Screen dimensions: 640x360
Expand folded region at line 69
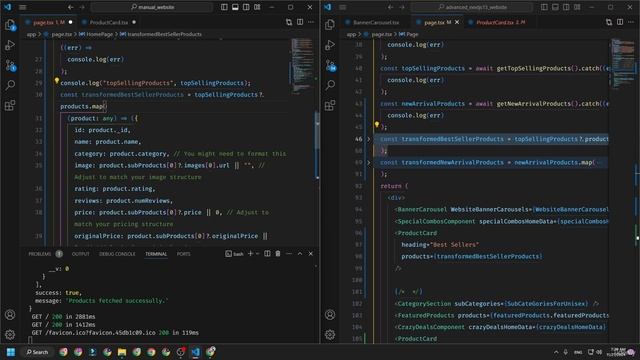click(x=369, y=162)
